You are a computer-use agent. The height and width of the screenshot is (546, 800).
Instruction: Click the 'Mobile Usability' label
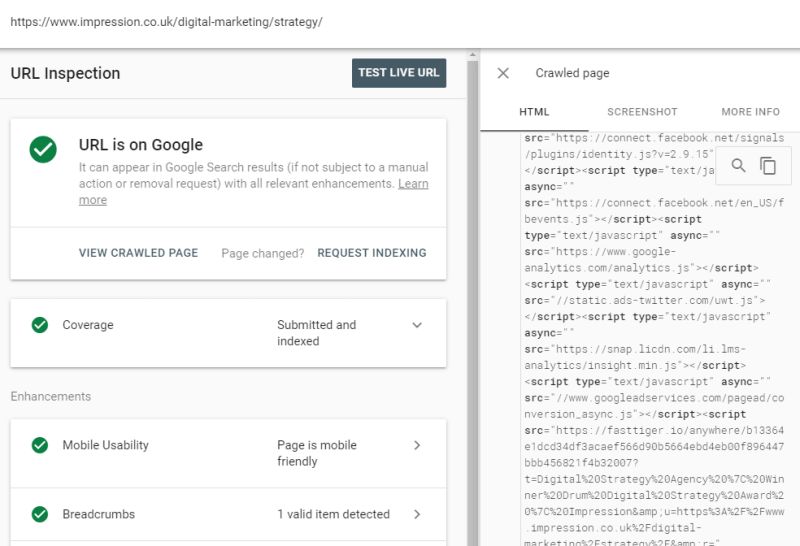tap(106, 445)
